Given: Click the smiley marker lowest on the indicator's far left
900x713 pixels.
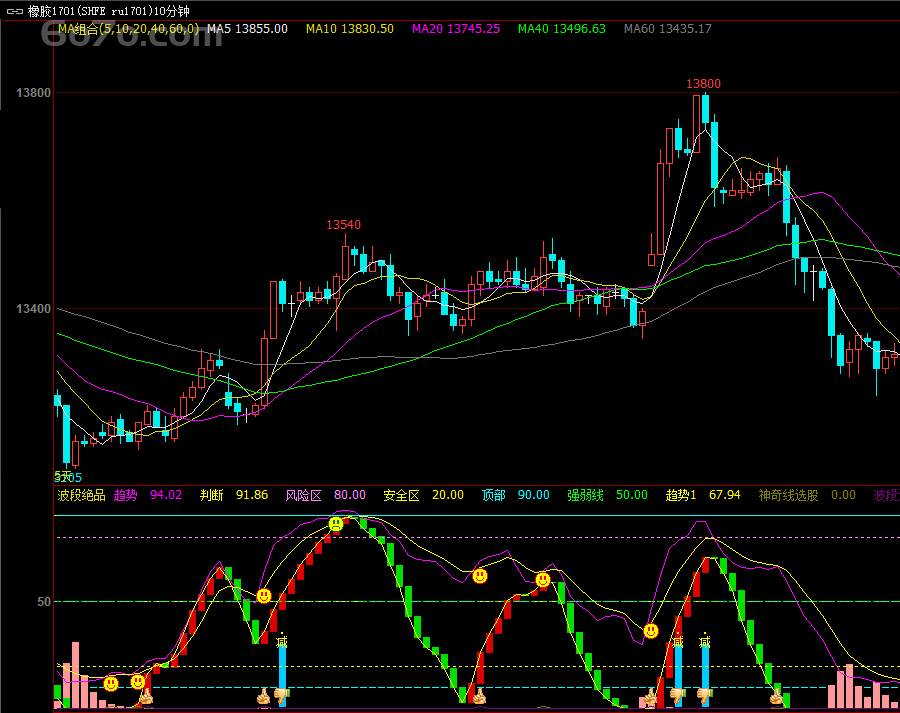Looking at the screenshot, I should (x=111, y=684).
